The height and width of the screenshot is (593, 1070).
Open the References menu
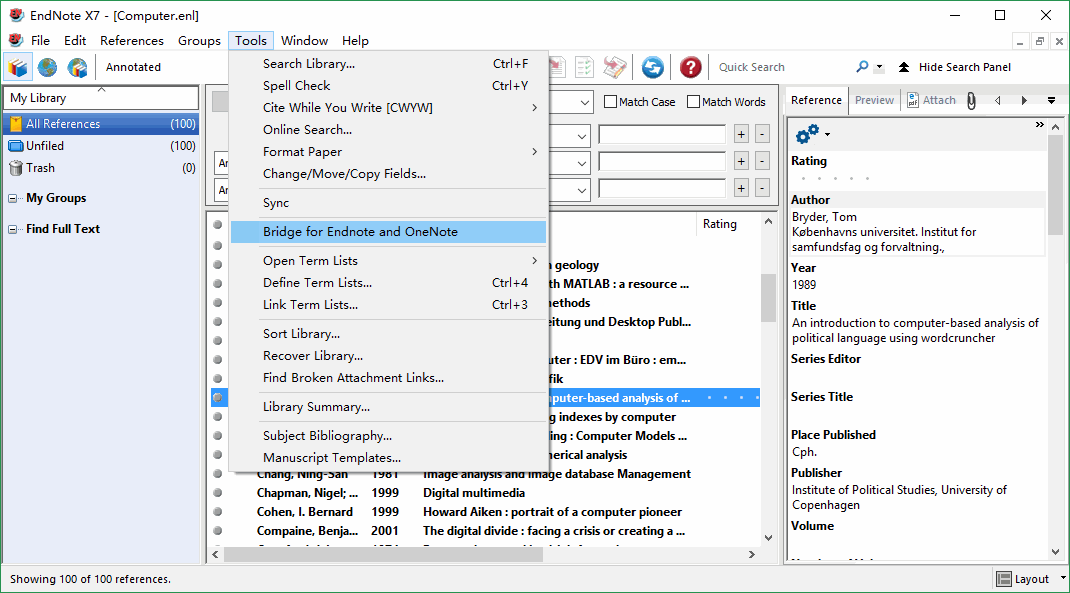(132, 41)
